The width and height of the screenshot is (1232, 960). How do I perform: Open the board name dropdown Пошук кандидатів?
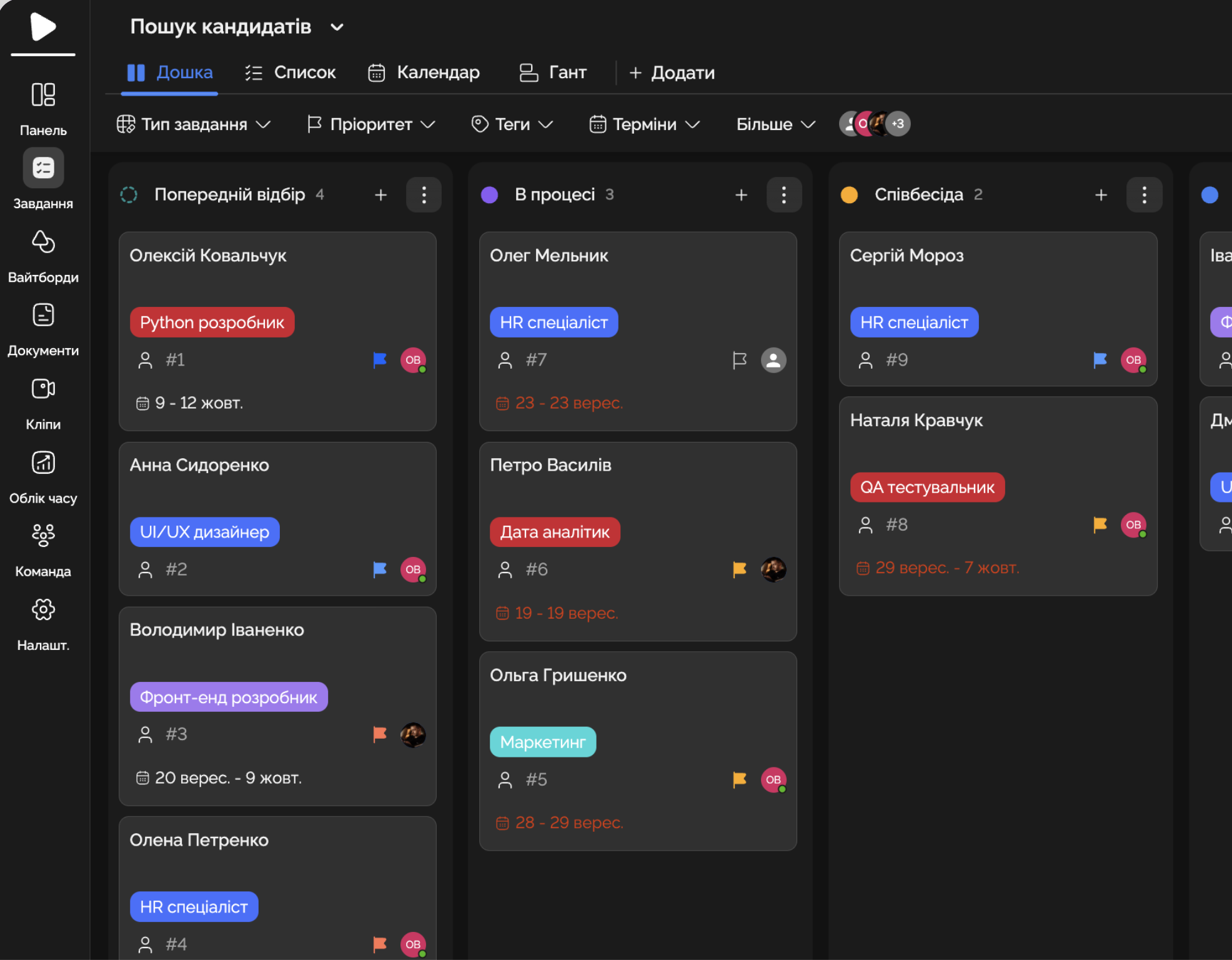point(337,27)
